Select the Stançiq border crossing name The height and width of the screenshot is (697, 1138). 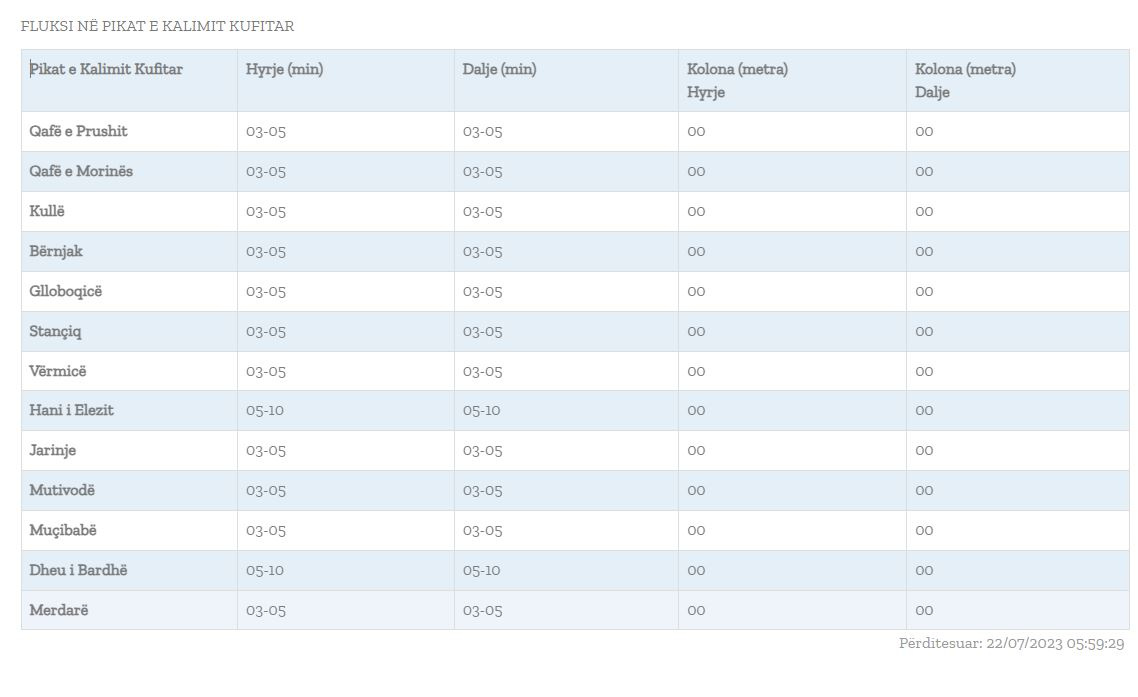[x=55, y=331]
